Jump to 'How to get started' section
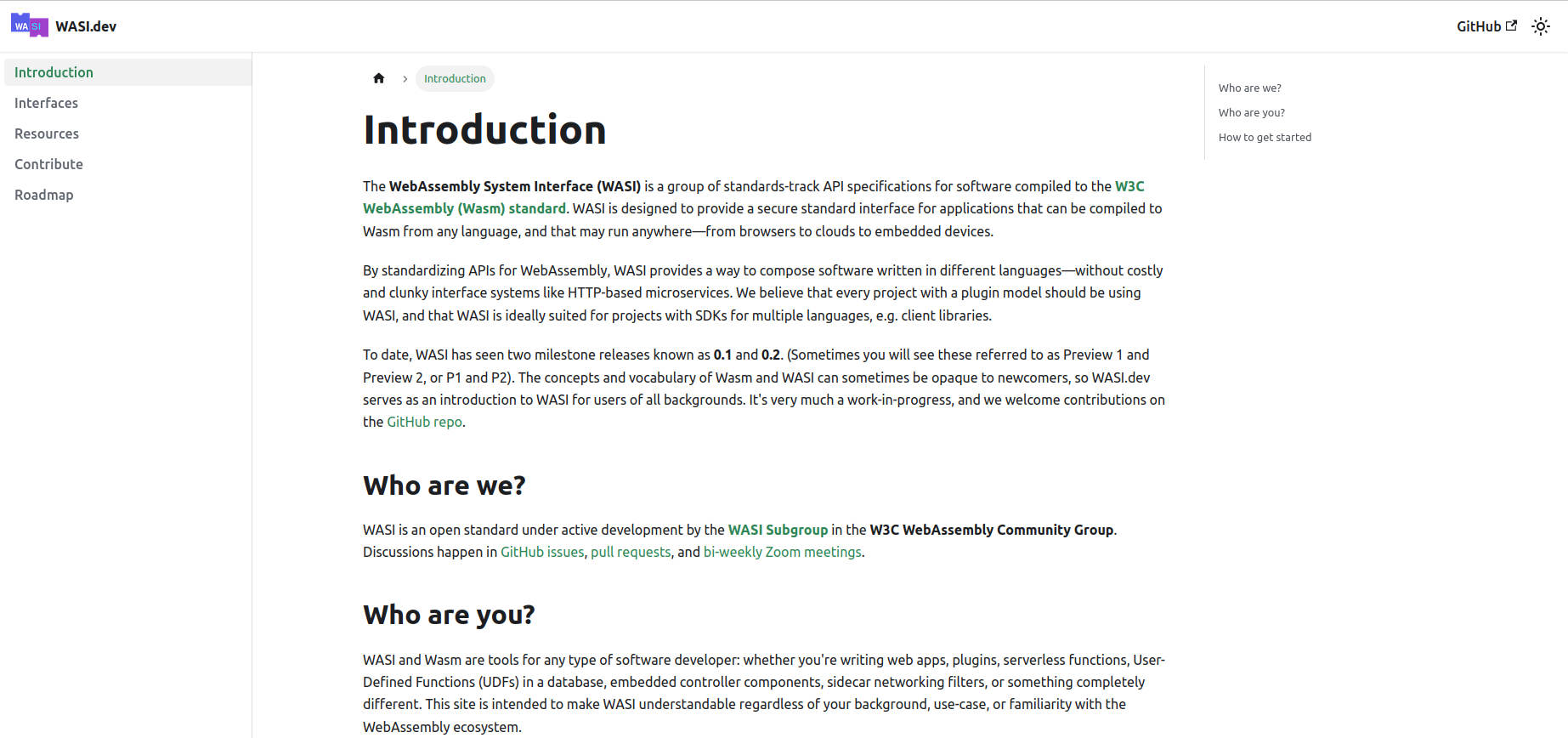Image resolution: width=1568 pixels, height=738 pixels. (1265, 137)
